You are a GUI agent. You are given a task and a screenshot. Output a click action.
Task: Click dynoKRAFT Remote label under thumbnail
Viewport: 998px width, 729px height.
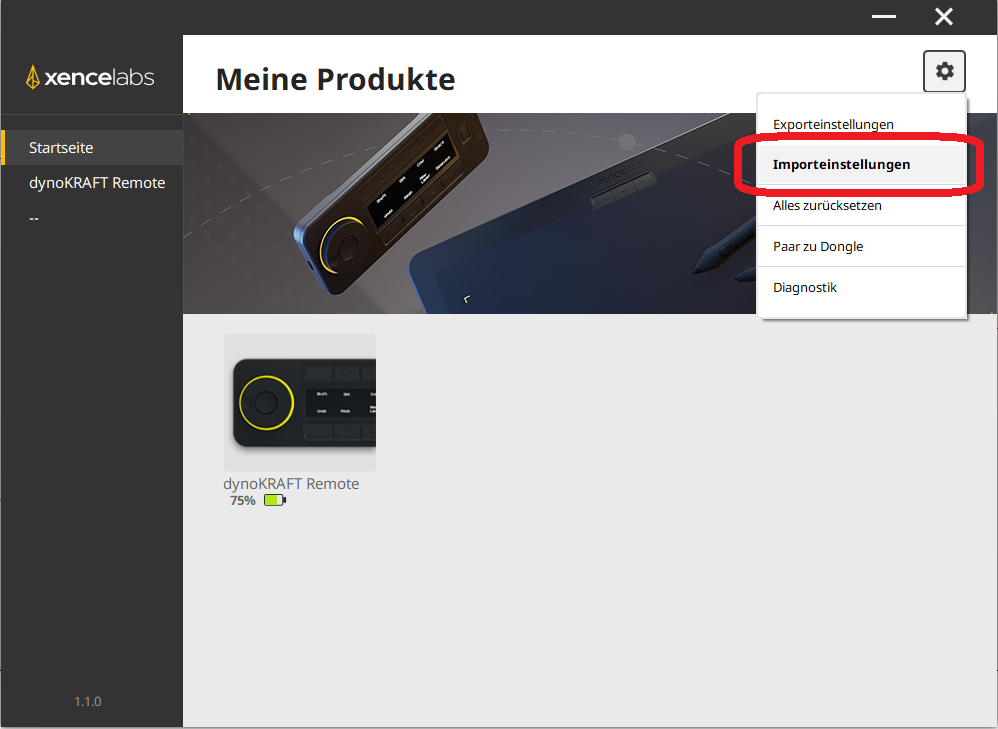click(x=291, y=484)
